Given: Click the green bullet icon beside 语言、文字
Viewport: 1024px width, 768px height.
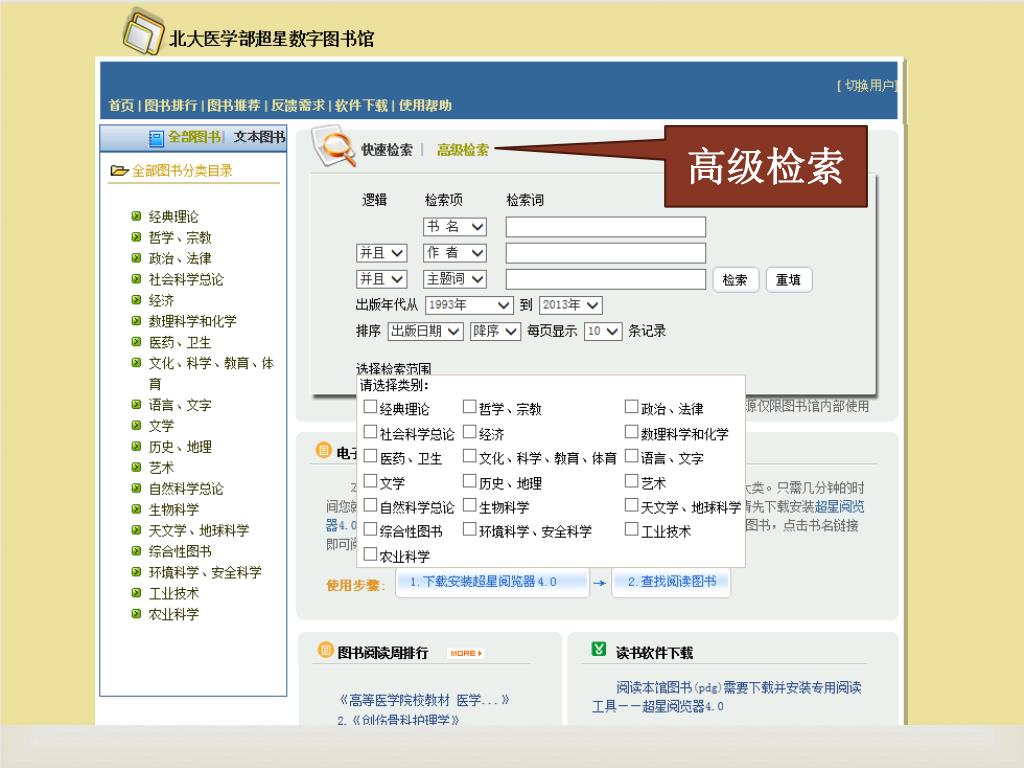Looking at the screenshot, I should (136, 404).
